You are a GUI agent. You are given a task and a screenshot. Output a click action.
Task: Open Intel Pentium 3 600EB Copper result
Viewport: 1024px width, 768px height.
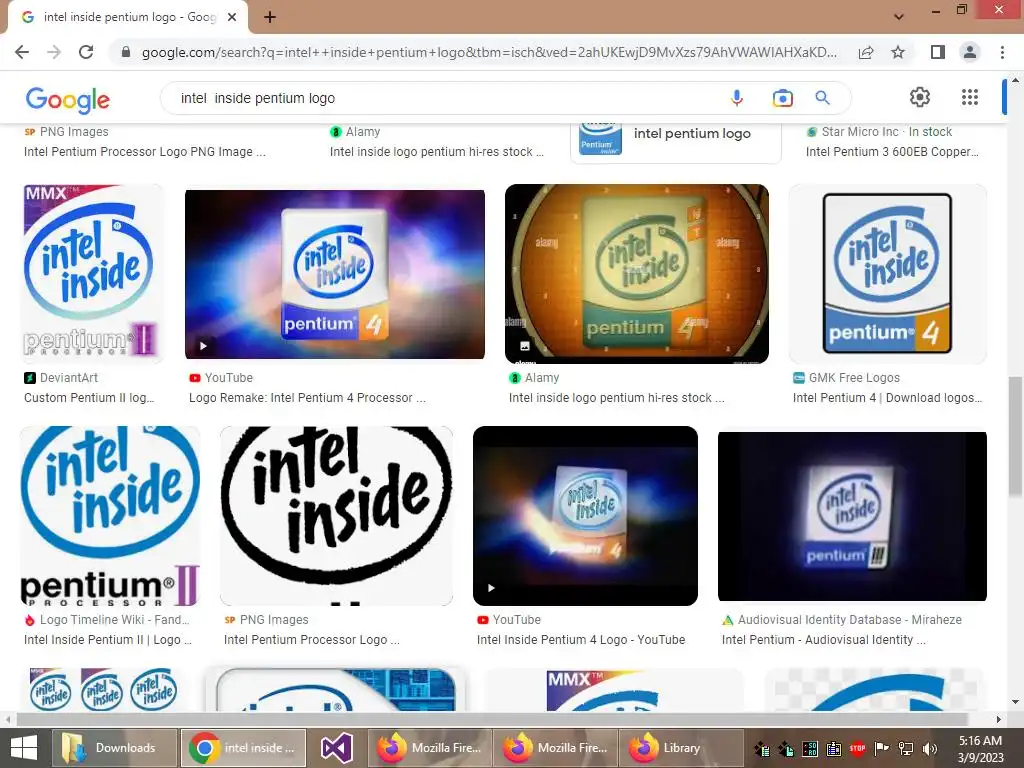pos(892,152)
